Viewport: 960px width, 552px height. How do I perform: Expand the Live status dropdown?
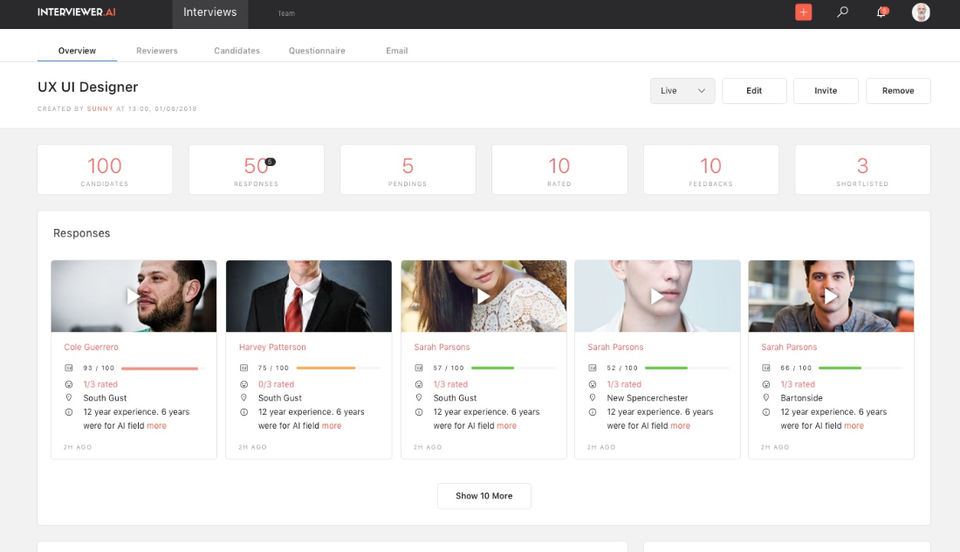pos(682,91)
